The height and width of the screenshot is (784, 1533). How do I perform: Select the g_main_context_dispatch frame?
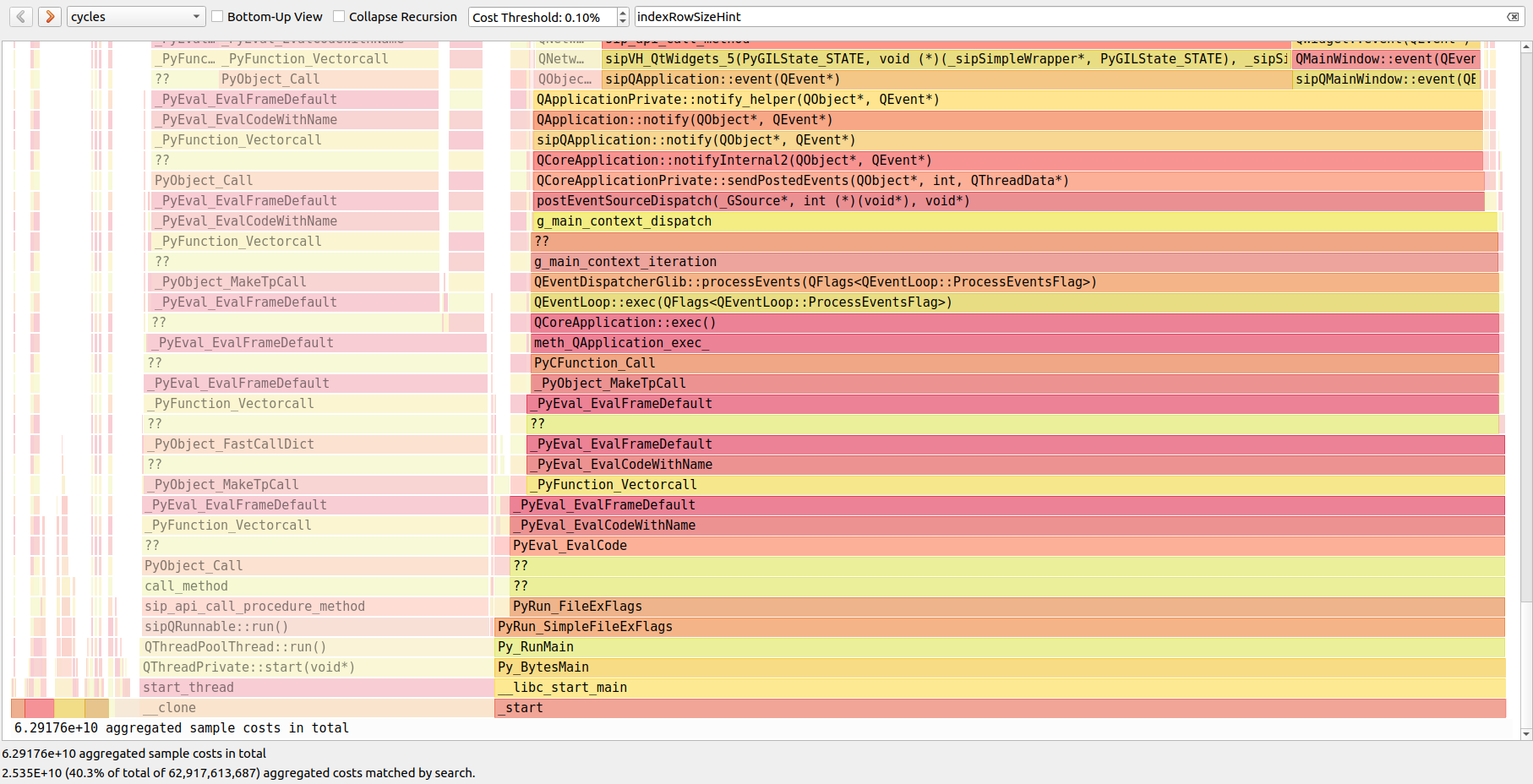pyautogui.click(x=1016, y=221)
